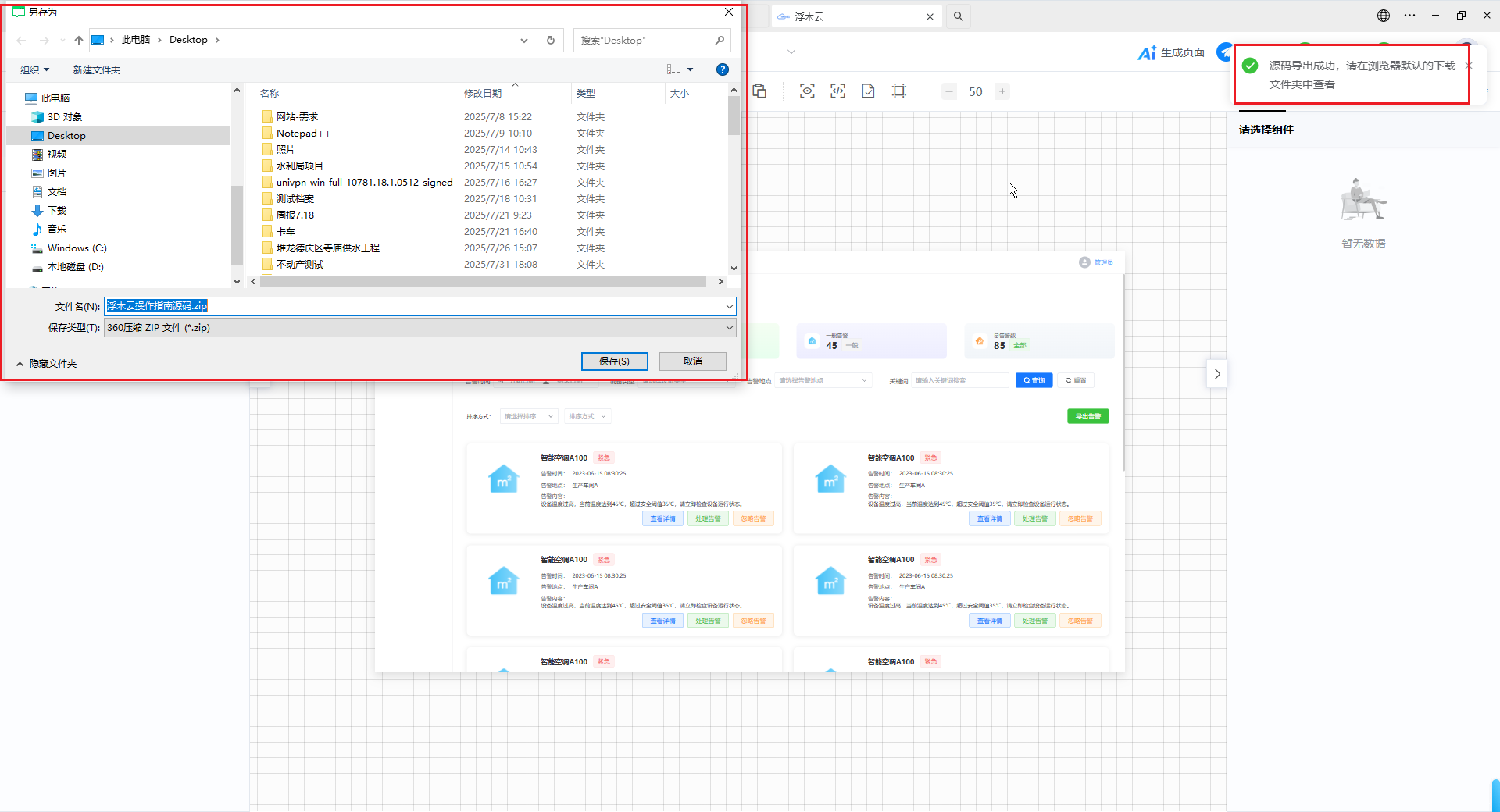Collapse folders with 隐藏文件夹 toggle

point(46,364)
